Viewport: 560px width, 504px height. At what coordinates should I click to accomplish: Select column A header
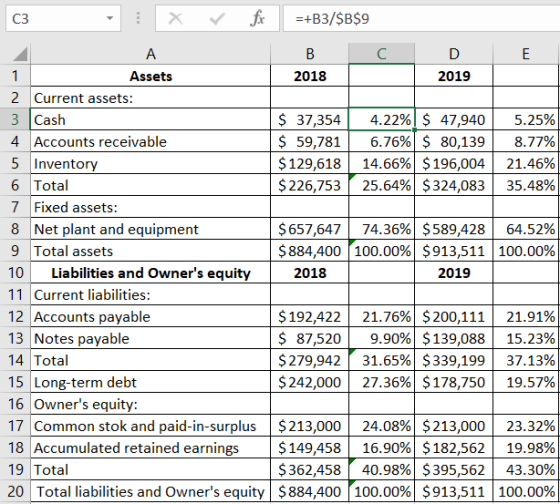tap(151, 54)
